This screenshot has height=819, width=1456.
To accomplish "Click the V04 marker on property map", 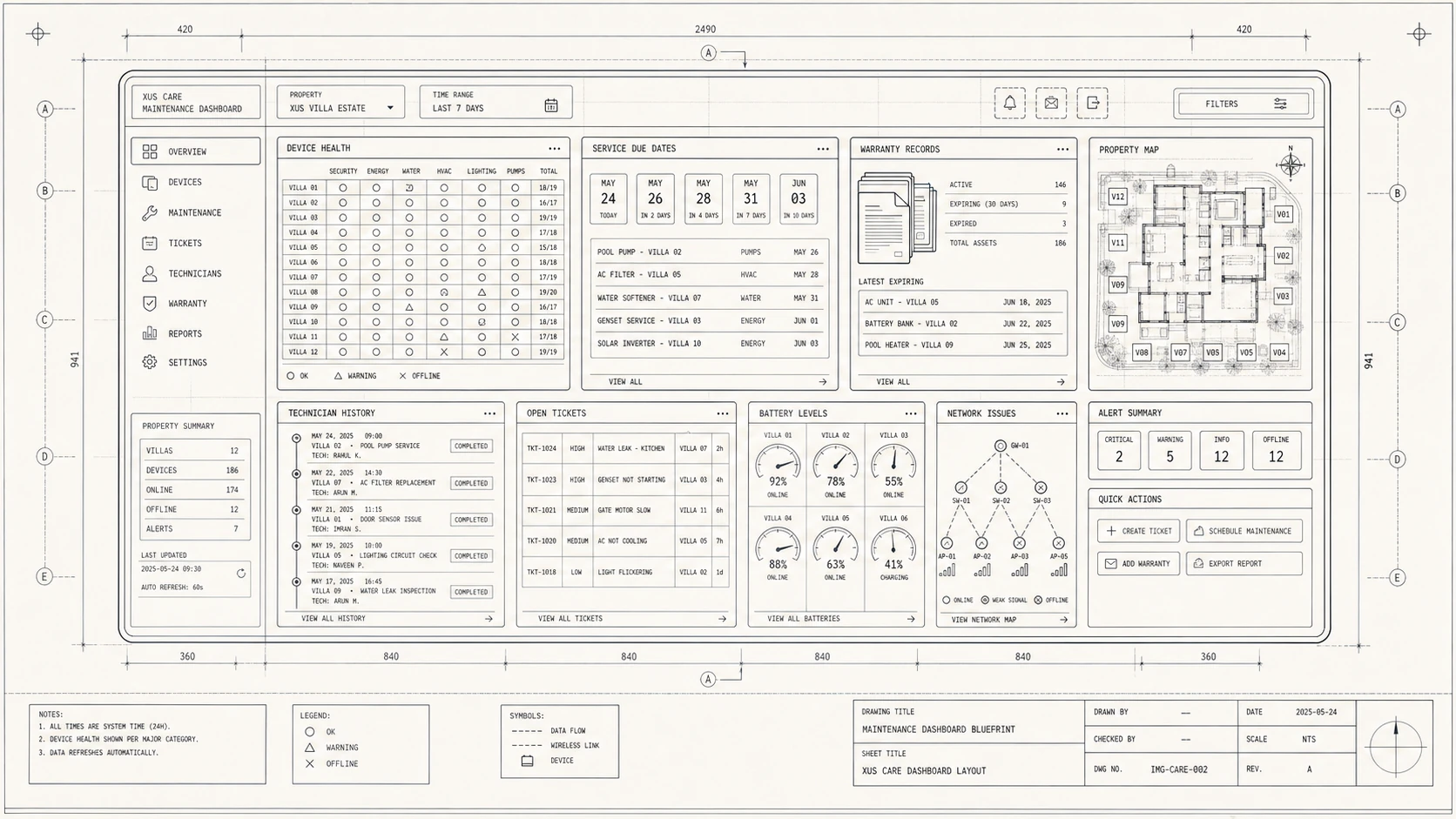I will point(1278,352).
